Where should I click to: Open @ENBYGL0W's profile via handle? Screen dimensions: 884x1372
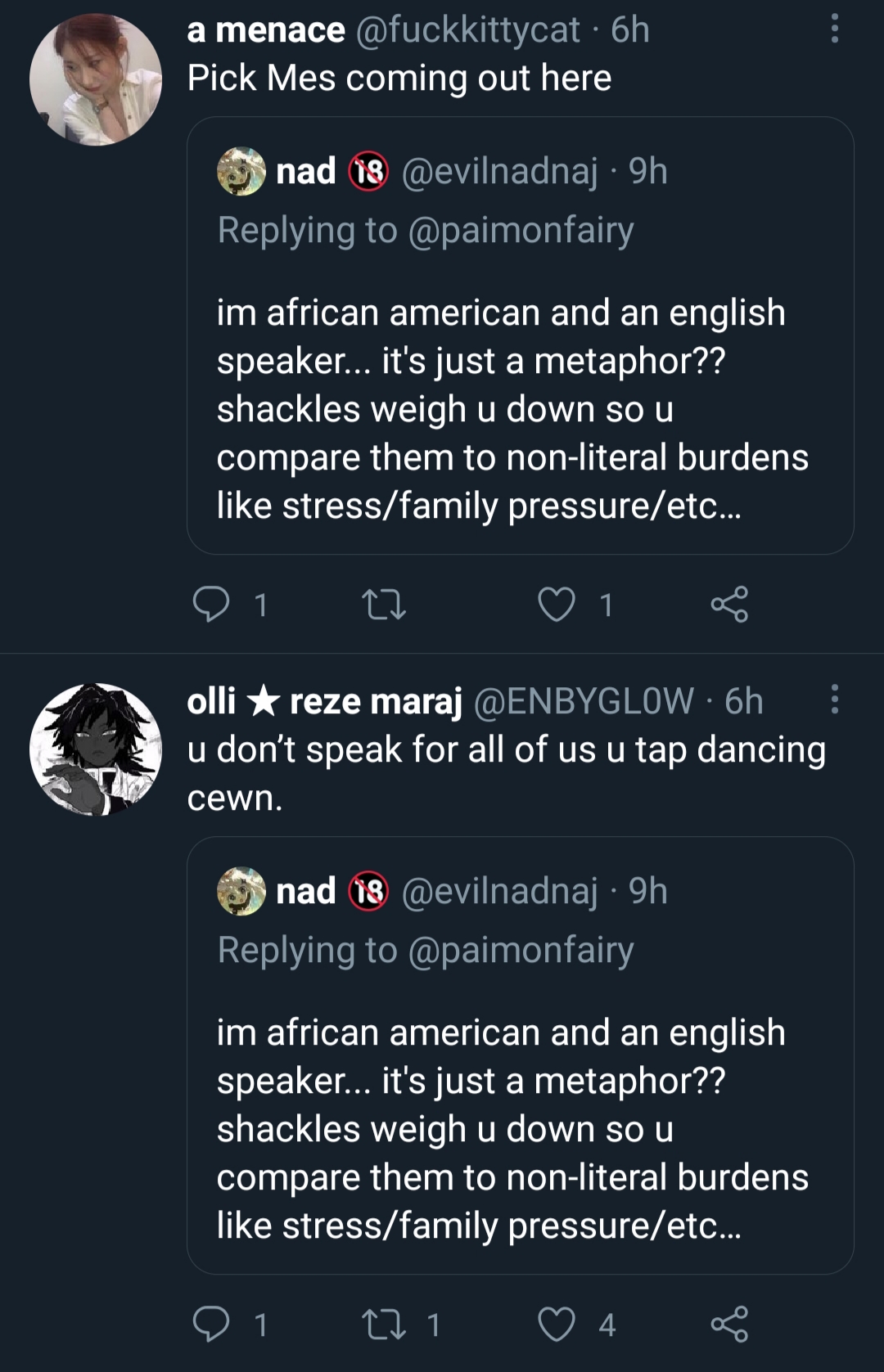point(583,701)
